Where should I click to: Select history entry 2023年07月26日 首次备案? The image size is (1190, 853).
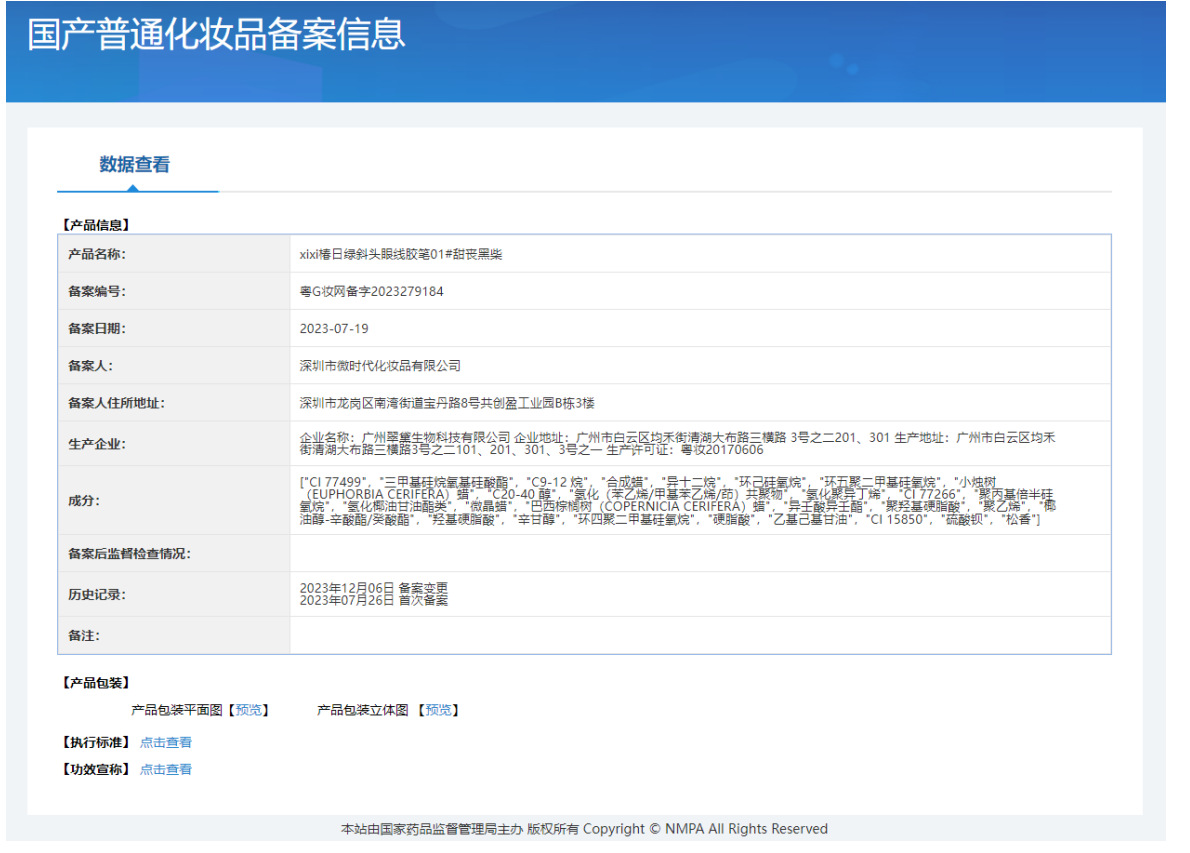(x=373, y=600)
